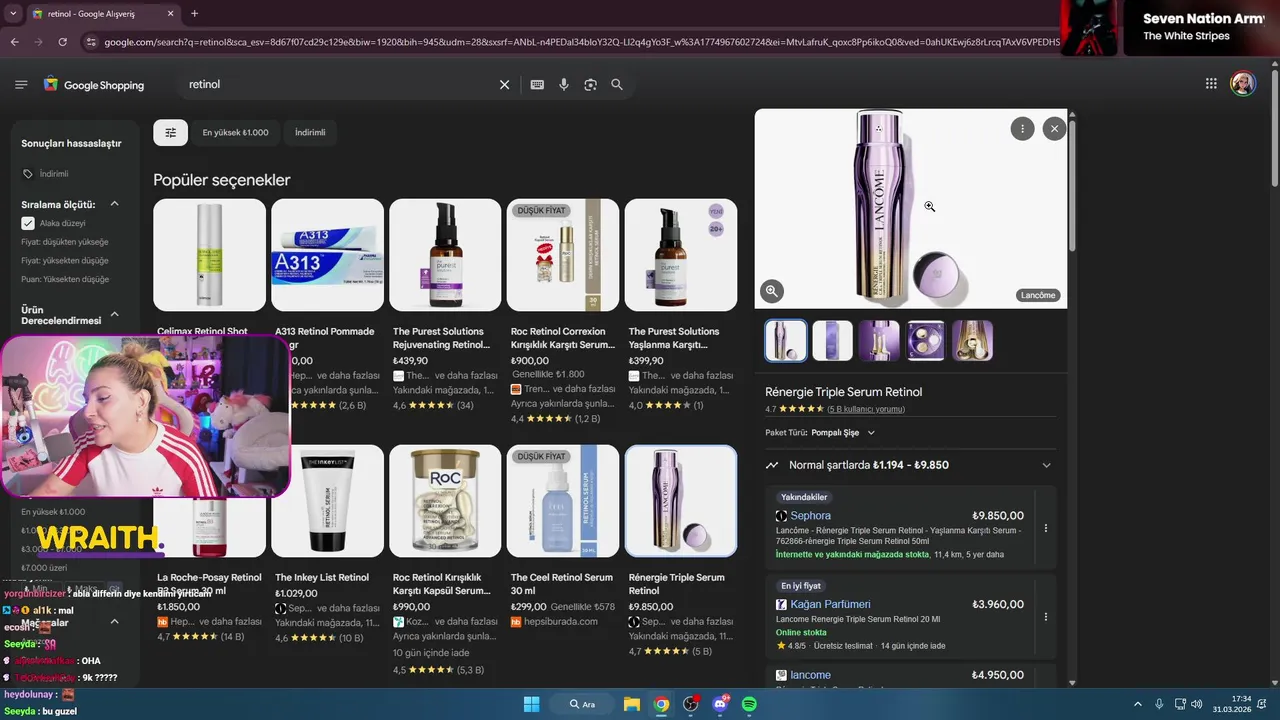Click the Windows taskbar Ara search box
The height and width of the screenshot is (720, 1280).
[x=582, y=704]
